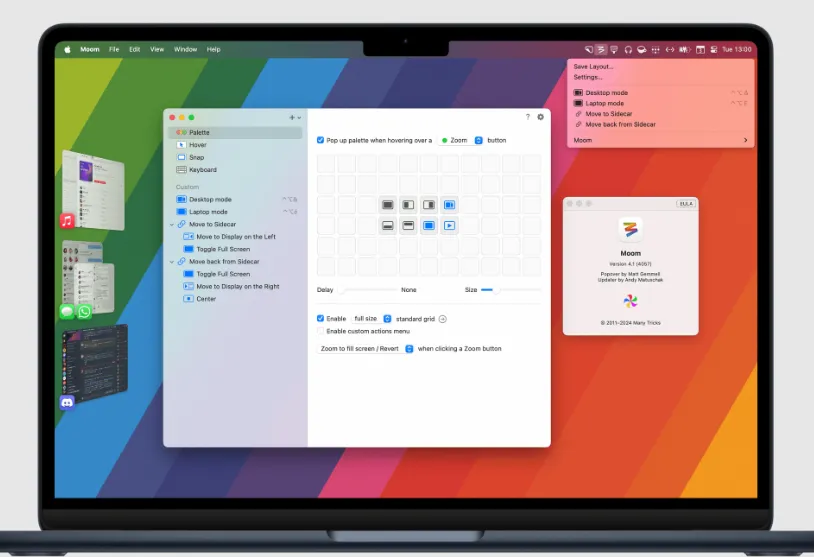
Task: Click the standard grid arrow button
Action: pos(443,319)
